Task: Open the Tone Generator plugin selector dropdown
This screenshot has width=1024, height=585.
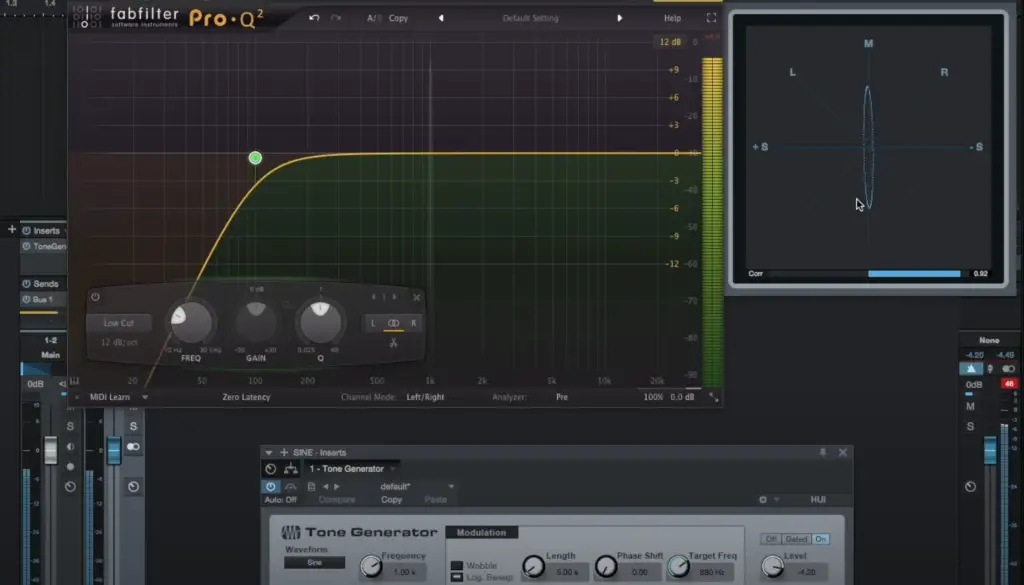Action: click(x=393, y=469)
